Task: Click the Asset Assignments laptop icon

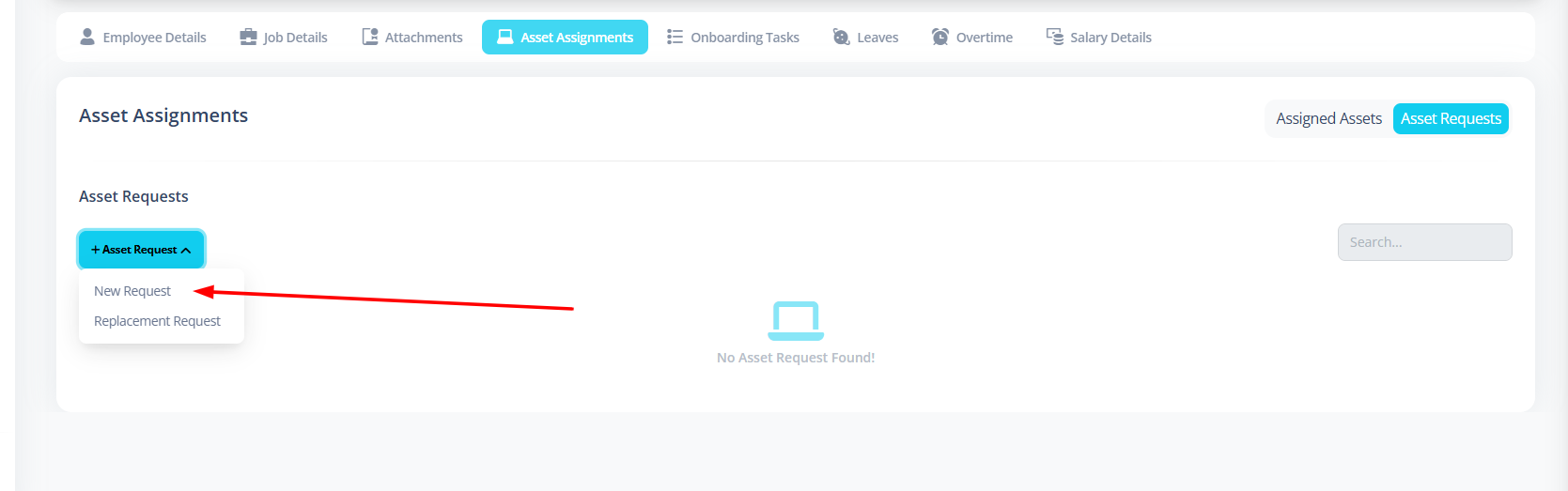Action: tap(505, 37)
